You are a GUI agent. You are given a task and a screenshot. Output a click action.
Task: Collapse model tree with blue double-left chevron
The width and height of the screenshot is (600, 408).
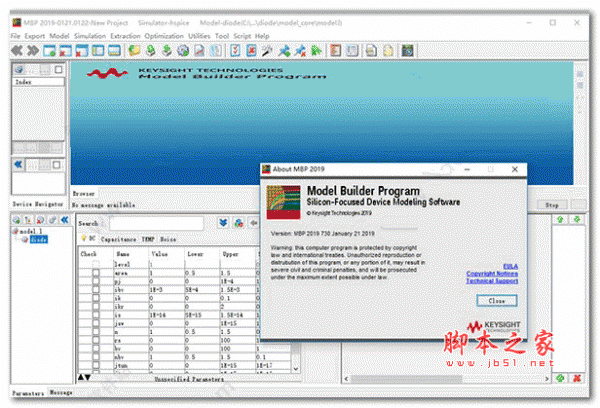pyautogui.click(x=65, y=220)
